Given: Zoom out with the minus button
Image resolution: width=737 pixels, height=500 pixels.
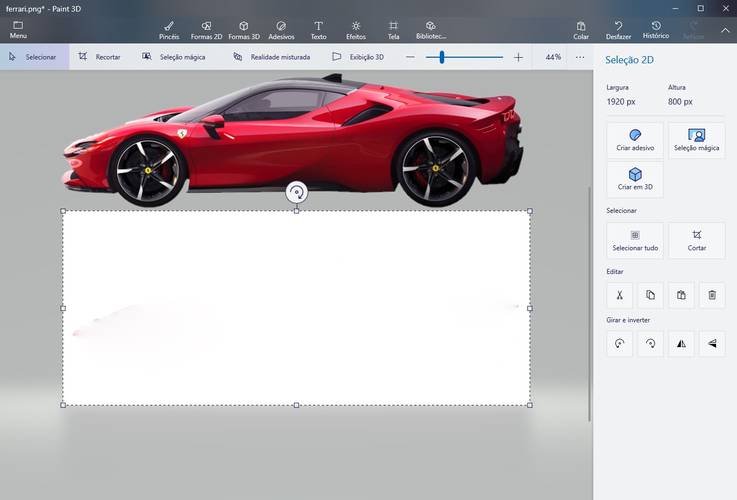Looking at the screenshot, I should (x=410, y=57).
